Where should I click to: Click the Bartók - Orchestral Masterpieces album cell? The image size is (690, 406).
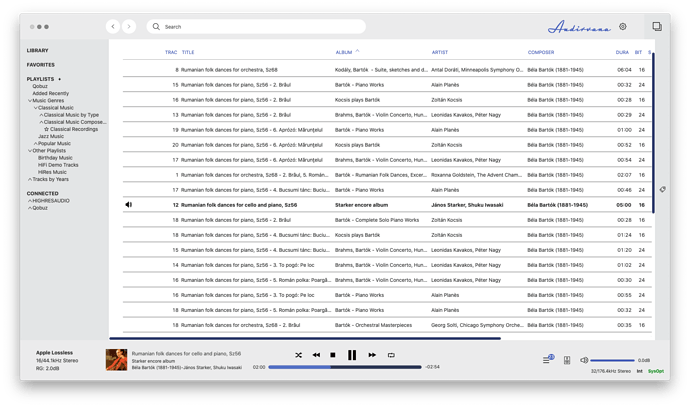373,325
